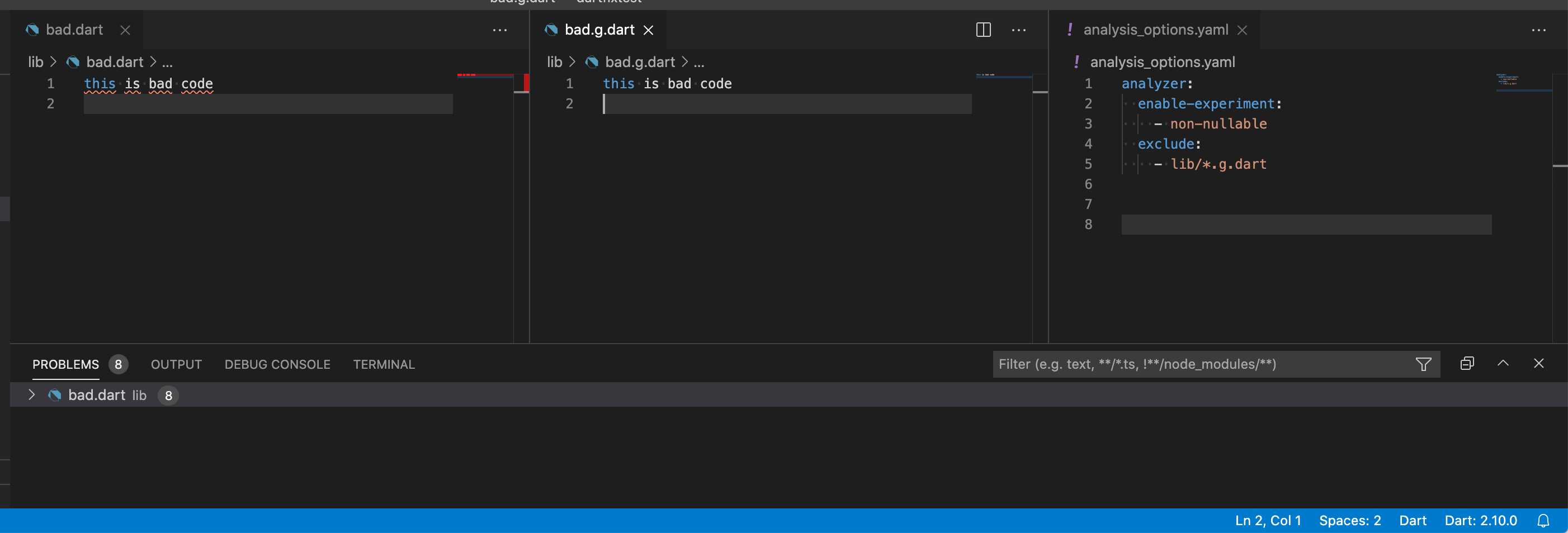Open more actions menu in bad.dart editor group
Viewport: 1568px width, 533px height.
click(500, 30)
